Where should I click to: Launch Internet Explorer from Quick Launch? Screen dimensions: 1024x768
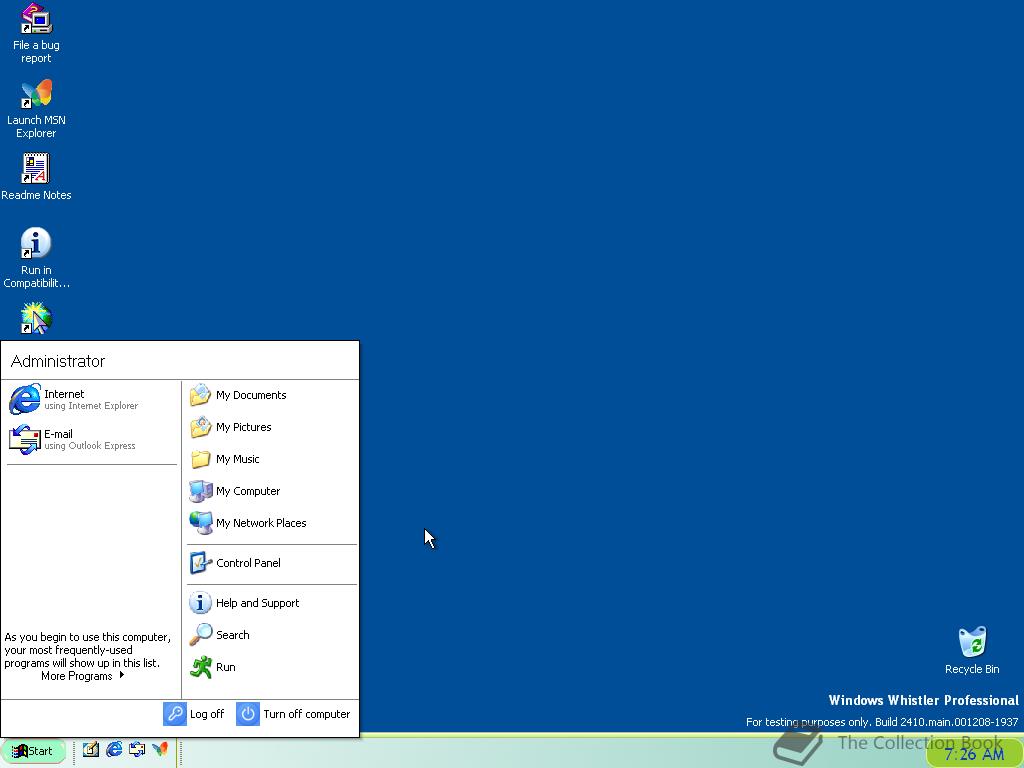114,750
